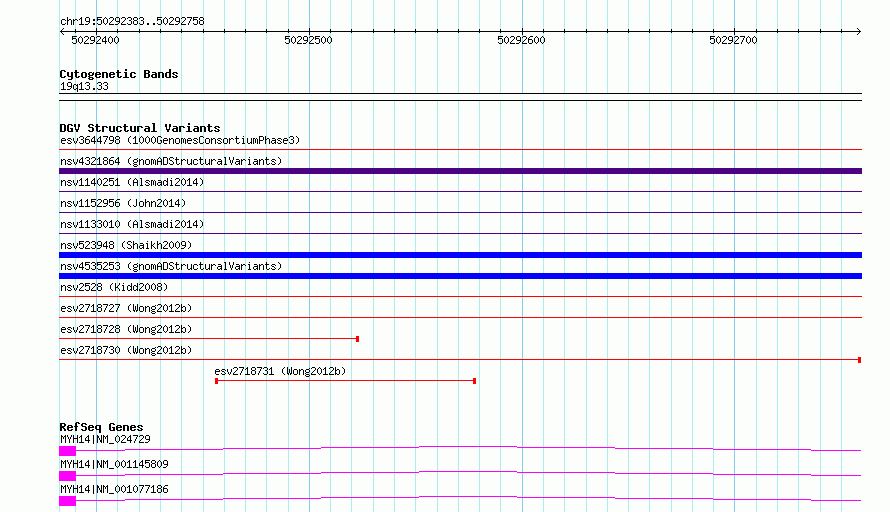Open transcript MYH14|NM_001145809
The width and height of the screenshot is (890, 512).
(x=114, y=464)
